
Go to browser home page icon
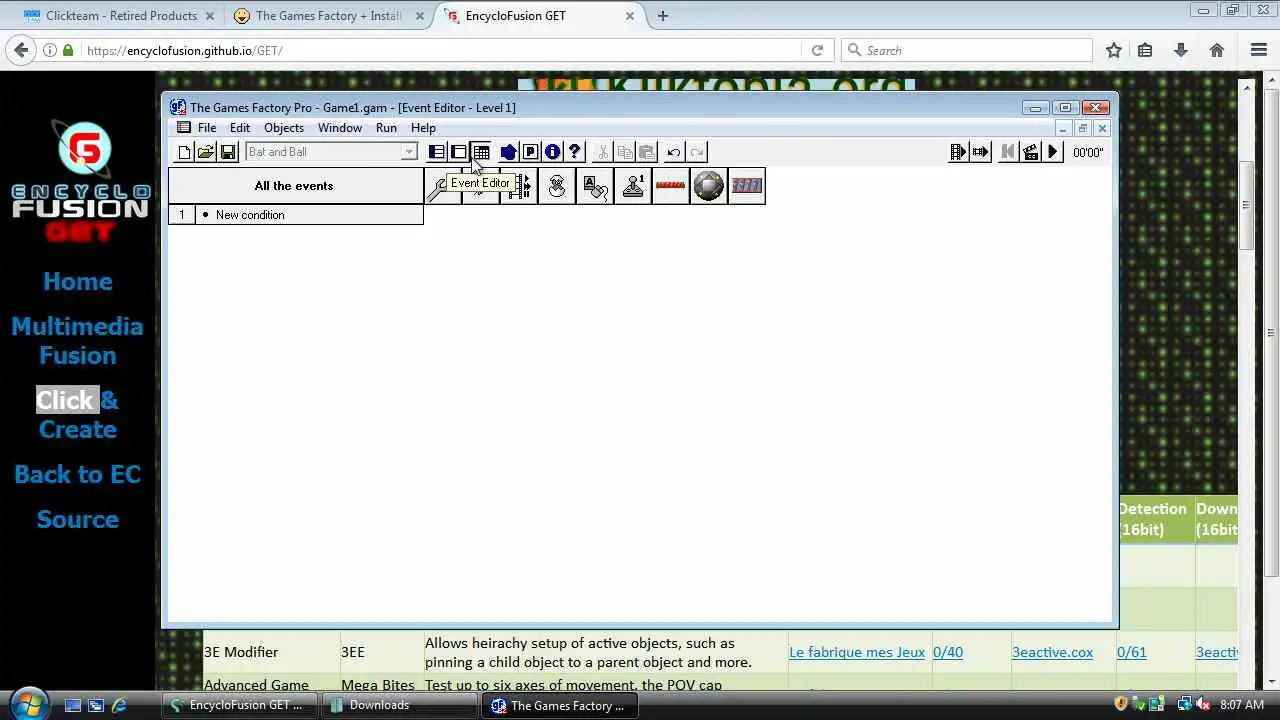[x=1217, y=50]
